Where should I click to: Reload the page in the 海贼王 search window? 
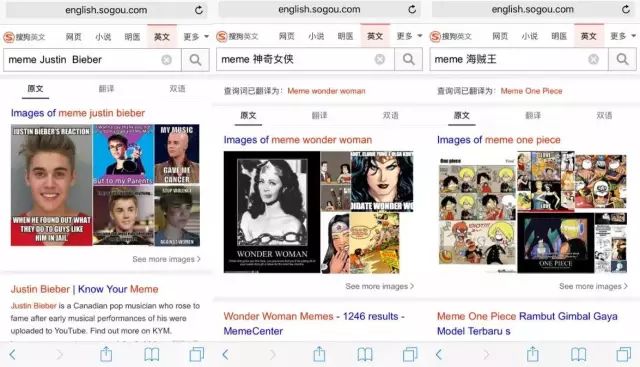click(x=626, y=9)
